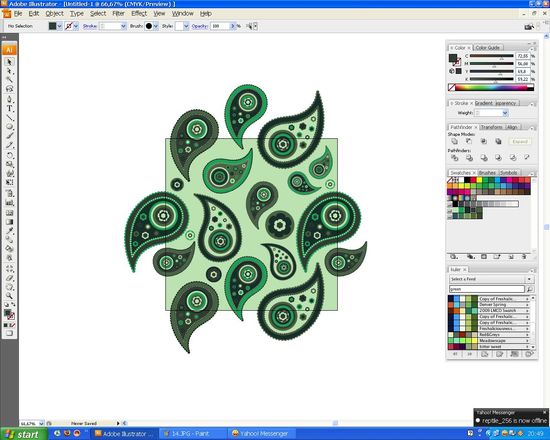Select the Live Paint Bucket tool
The image size is (550, 440).
click(9, 248)
